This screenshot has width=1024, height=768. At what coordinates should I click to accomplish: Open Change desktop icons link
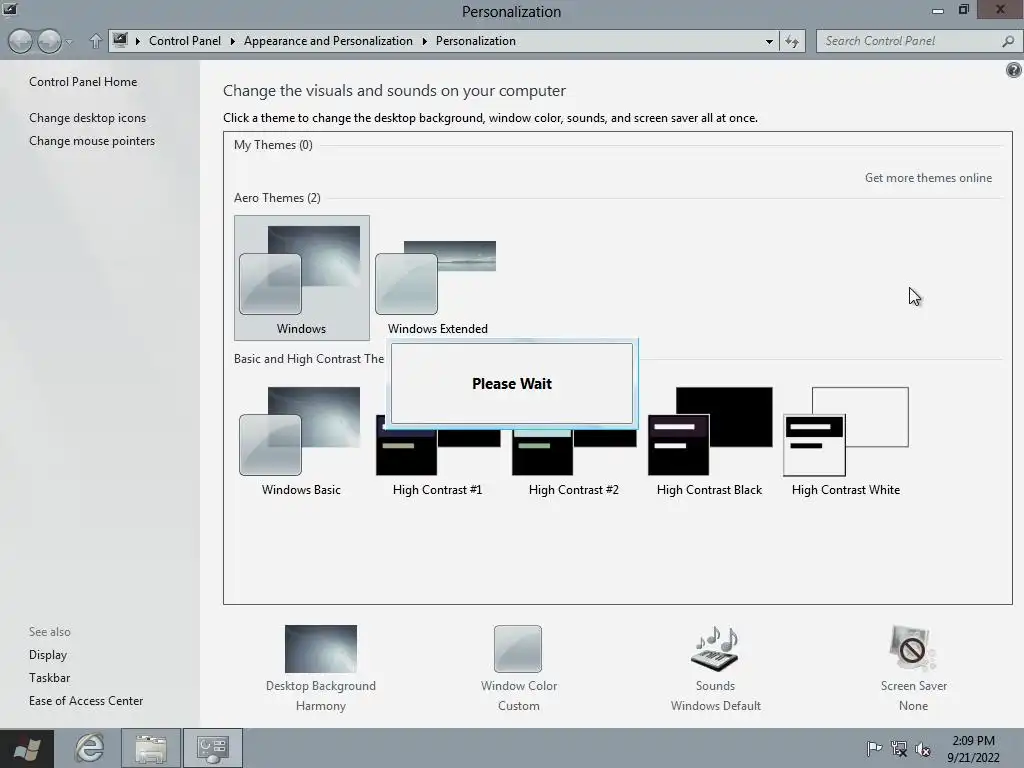88,118
